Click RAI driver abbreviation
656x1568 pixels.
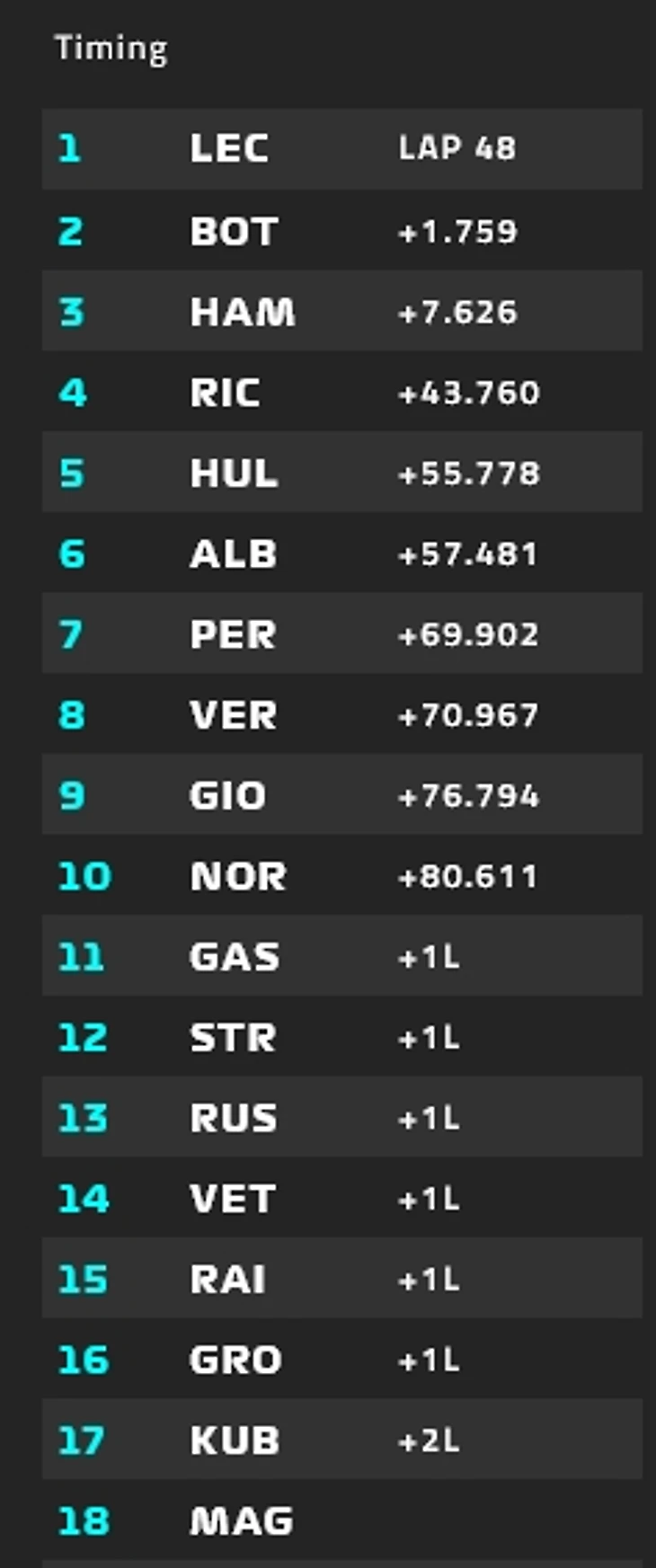[x=227, y=1280]
